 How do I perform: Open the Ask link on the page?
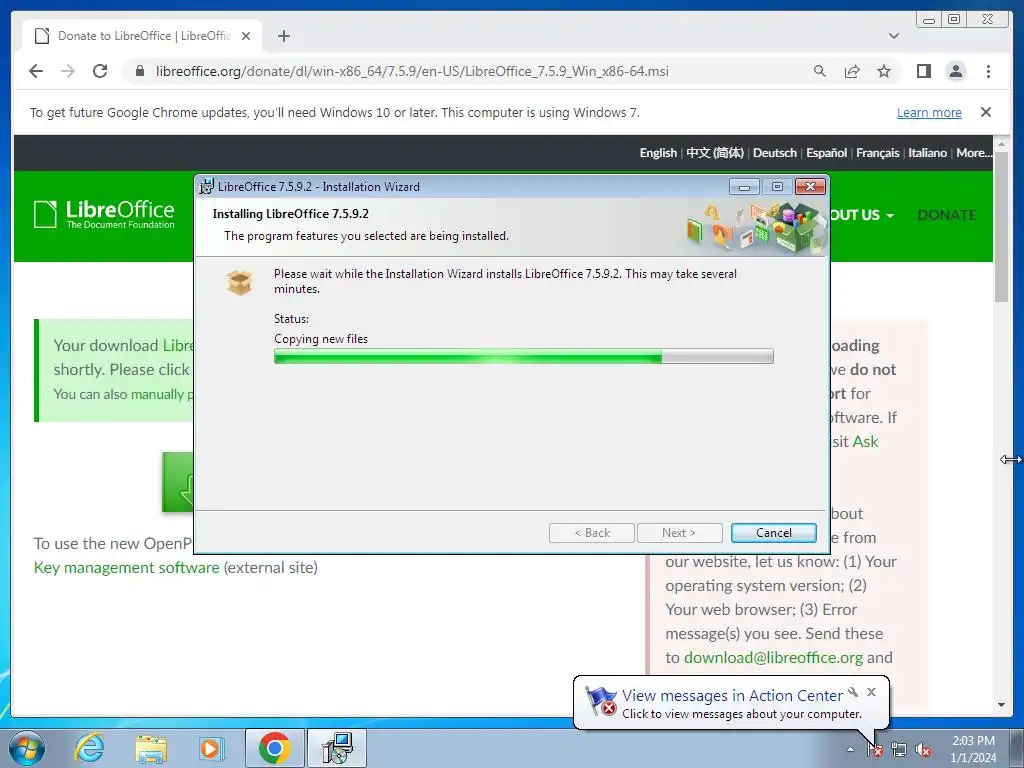(x=865, y=441)
